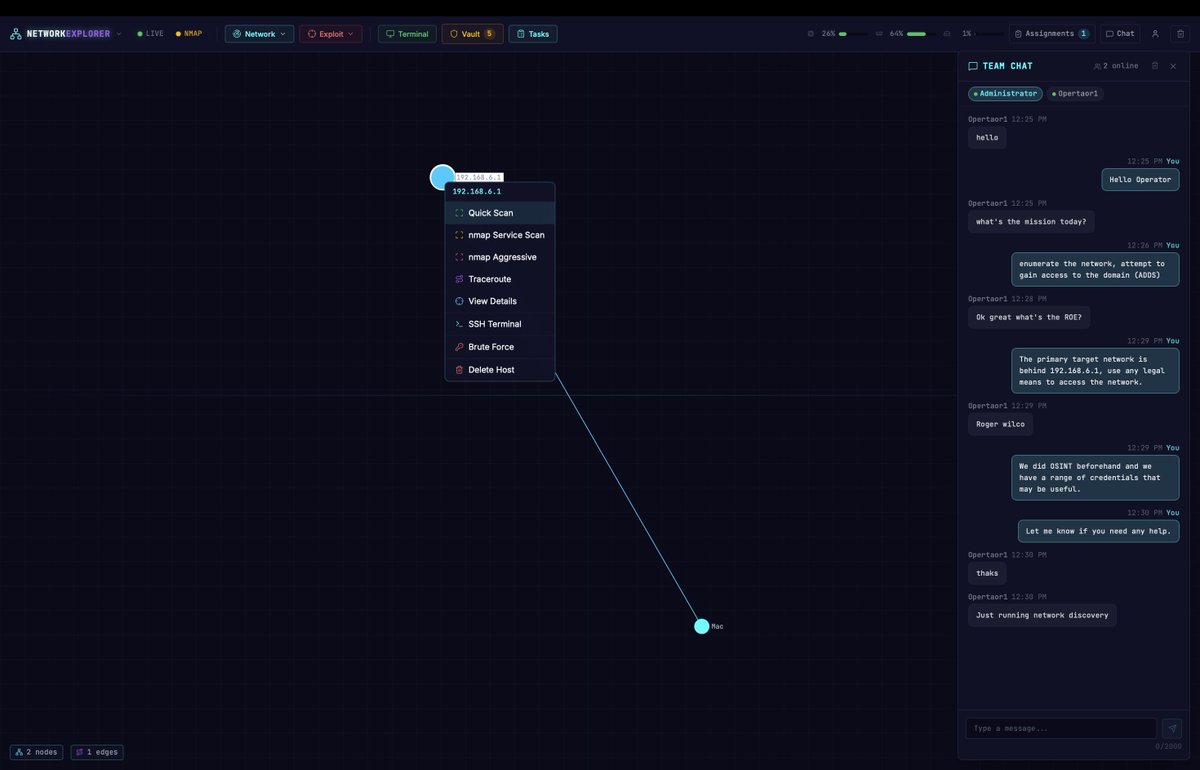
Task: Select Traceroute in the host menu
Action: [x=500, y=279]
